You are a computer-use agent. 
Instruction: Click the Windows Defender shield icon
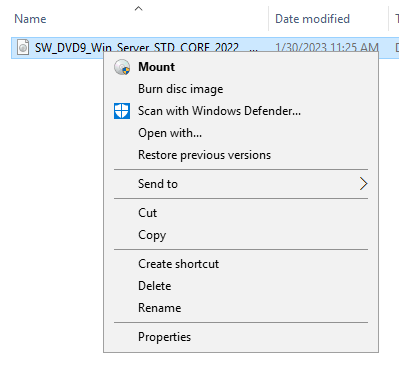tap(122, 111)
